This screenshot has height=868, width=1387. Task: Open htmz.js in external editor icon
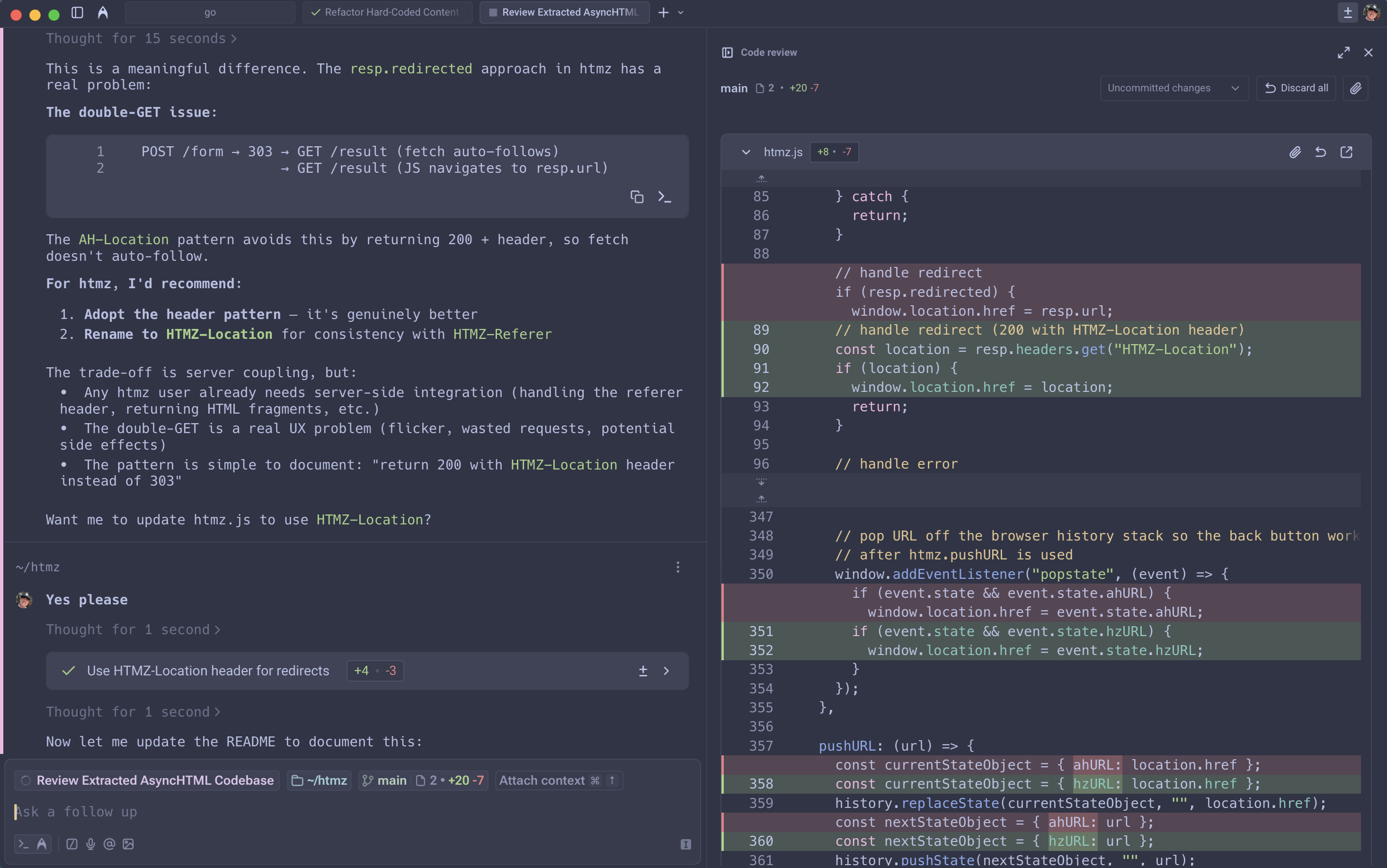1346,152
